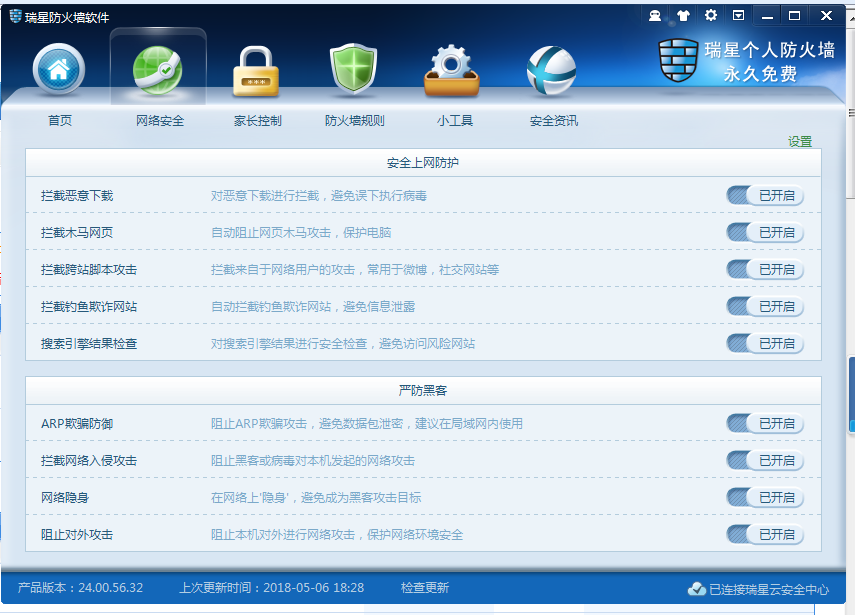Click 拦截跨站脚本攻击 row label
The height and width of the screenshot is (615, 855).
(x=89, y=270)
